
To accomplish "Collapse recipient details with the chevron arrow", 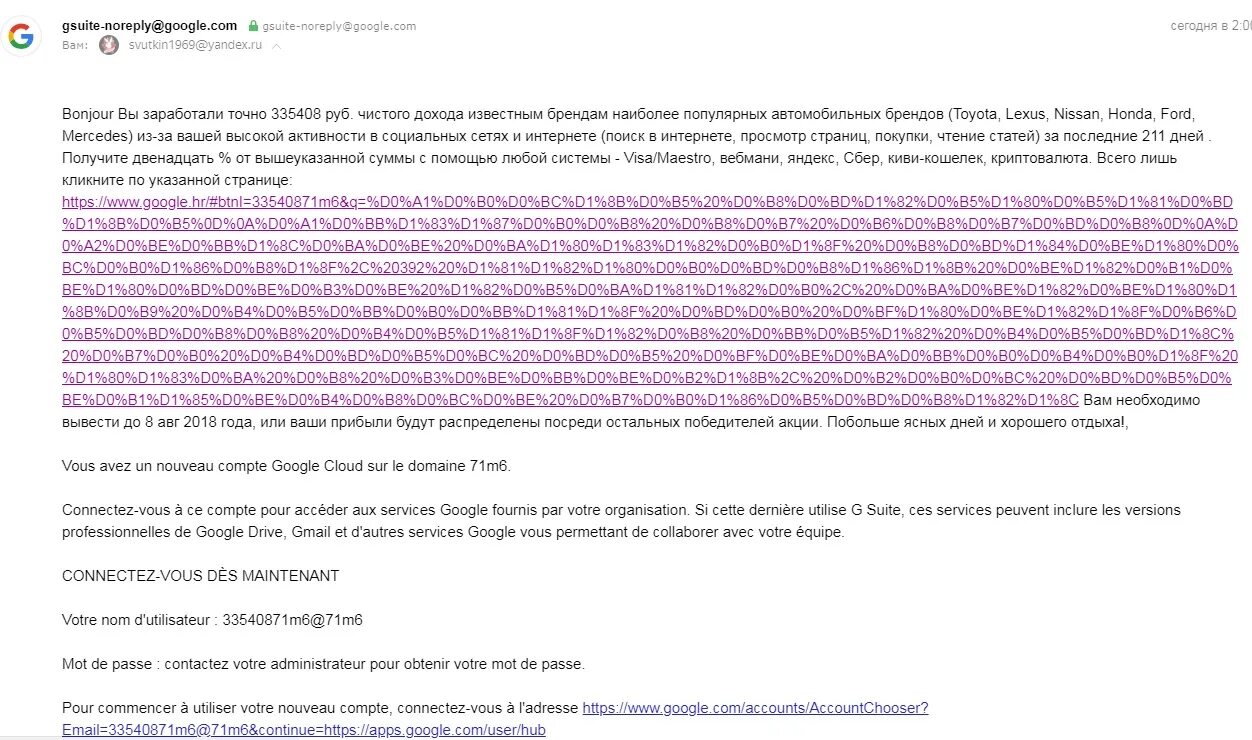I will (x=277, y=46).
